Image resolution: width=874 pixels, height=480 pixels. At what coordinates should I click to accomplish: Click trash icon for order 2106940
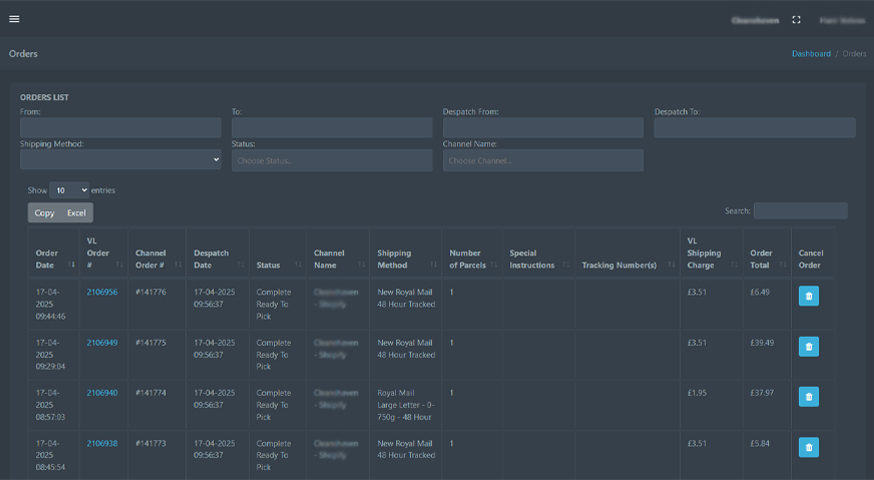pyautogui.click(x=808, y=396)
